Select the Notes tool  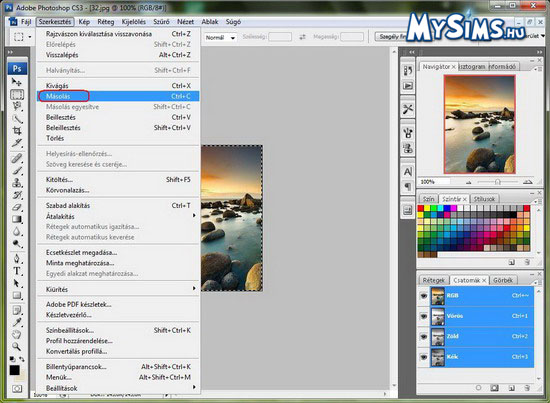(17, 310)
